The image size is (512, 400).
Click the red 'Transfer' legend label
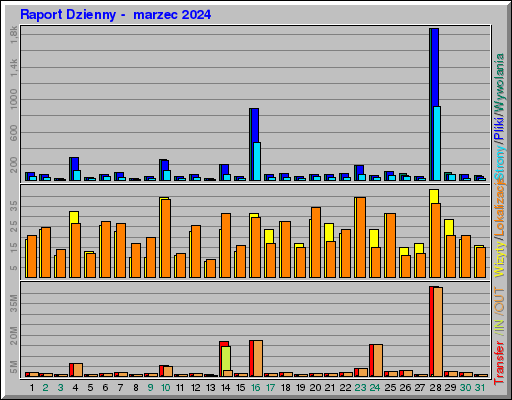tap(499, 363)
